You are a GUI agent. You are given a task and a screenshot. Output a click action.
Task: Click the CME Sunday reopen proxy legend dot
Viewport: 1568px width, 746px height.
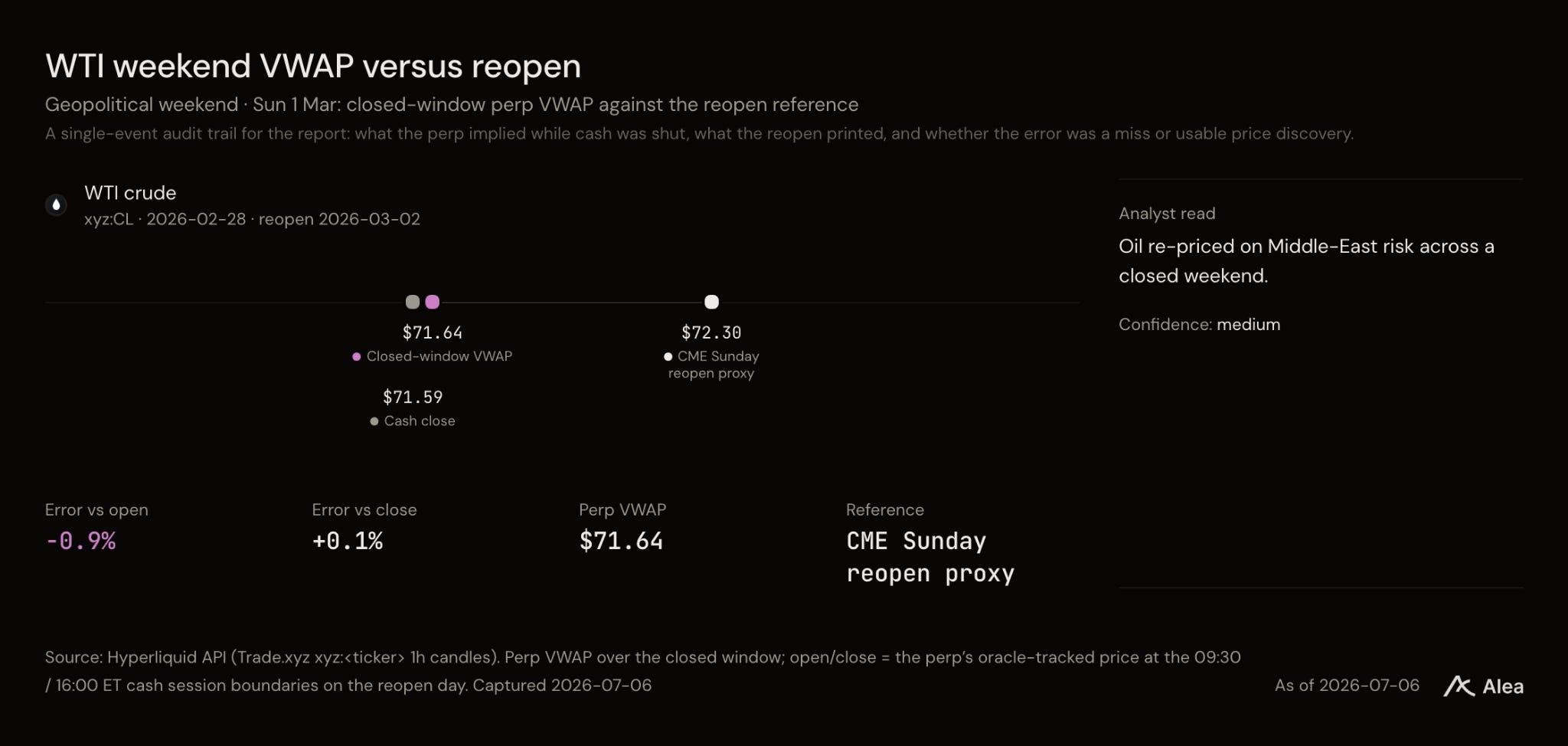point(668,356)
